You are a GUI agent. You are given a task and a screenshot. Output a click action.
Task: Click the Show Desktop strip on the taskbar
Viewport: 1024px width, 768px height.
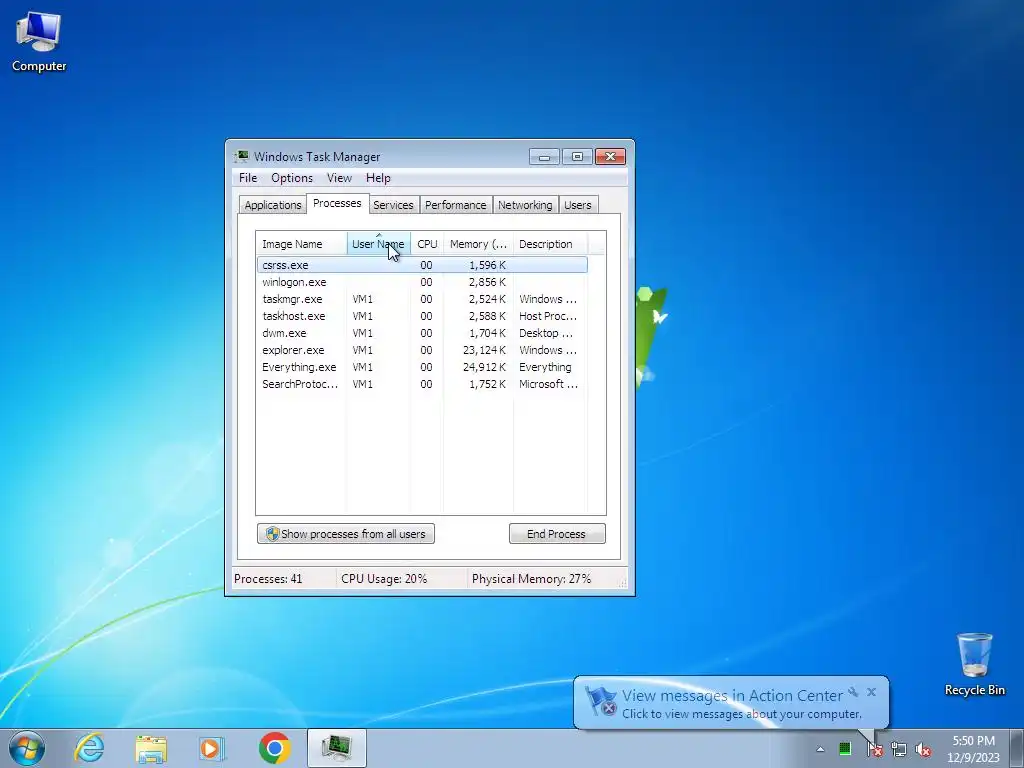pos(1016,748)
